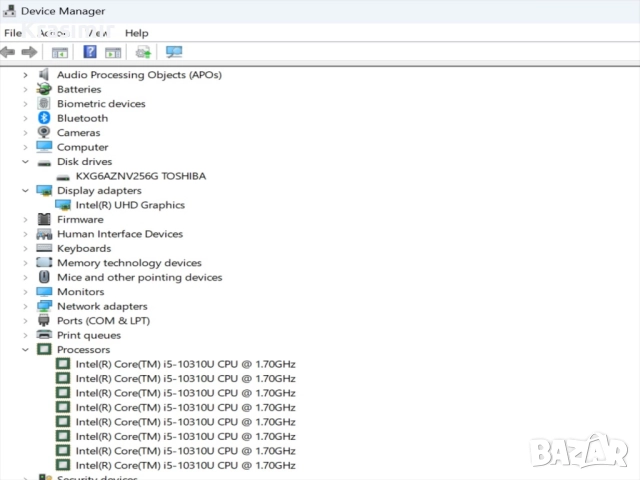
Task: Open the File menu
Action: click(x=13, y=33)
